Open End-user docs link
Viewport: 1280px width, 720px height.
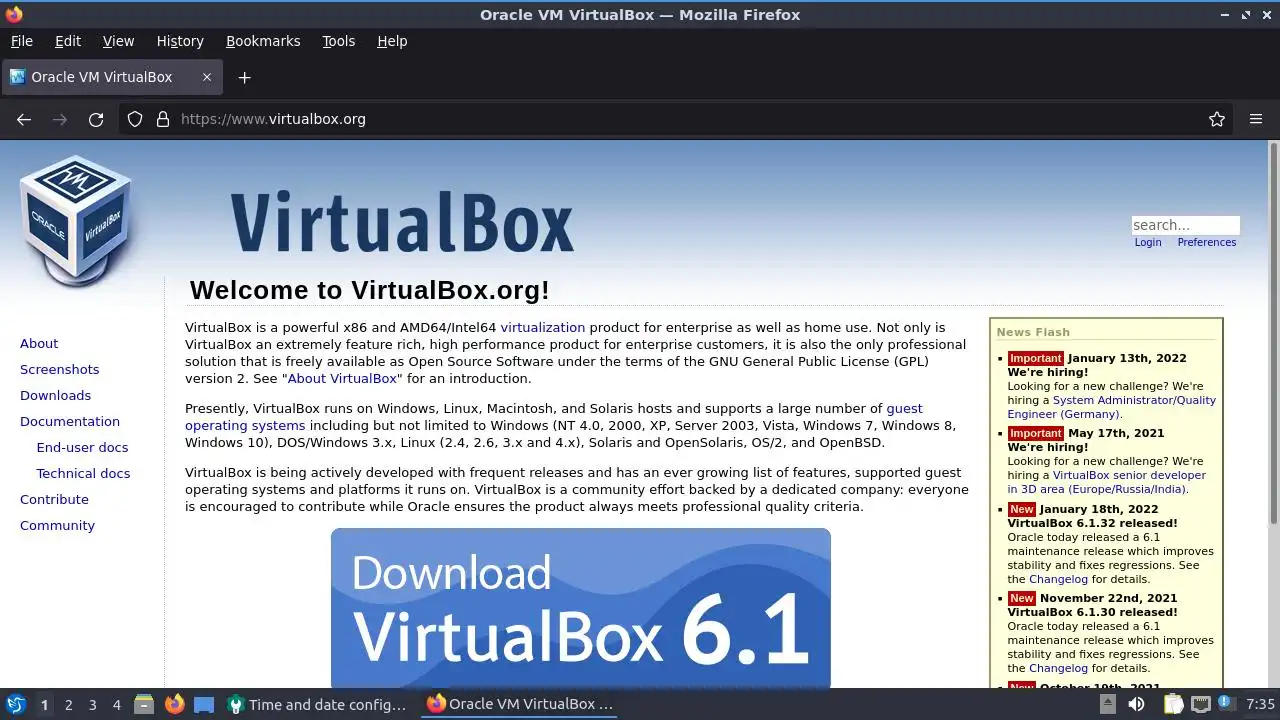82,447
